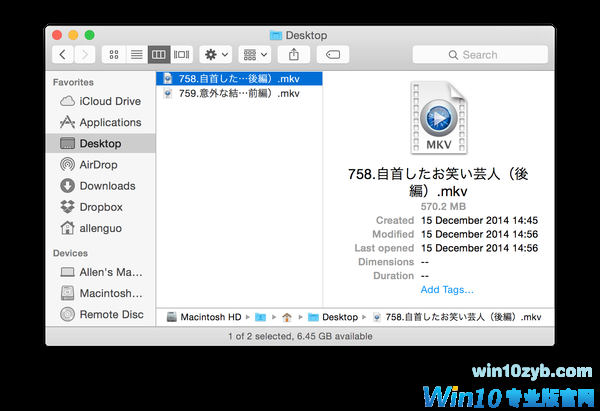Select file 759 .mkv in column list
This screenshot has width=600, height=411.
coord(239,93)
